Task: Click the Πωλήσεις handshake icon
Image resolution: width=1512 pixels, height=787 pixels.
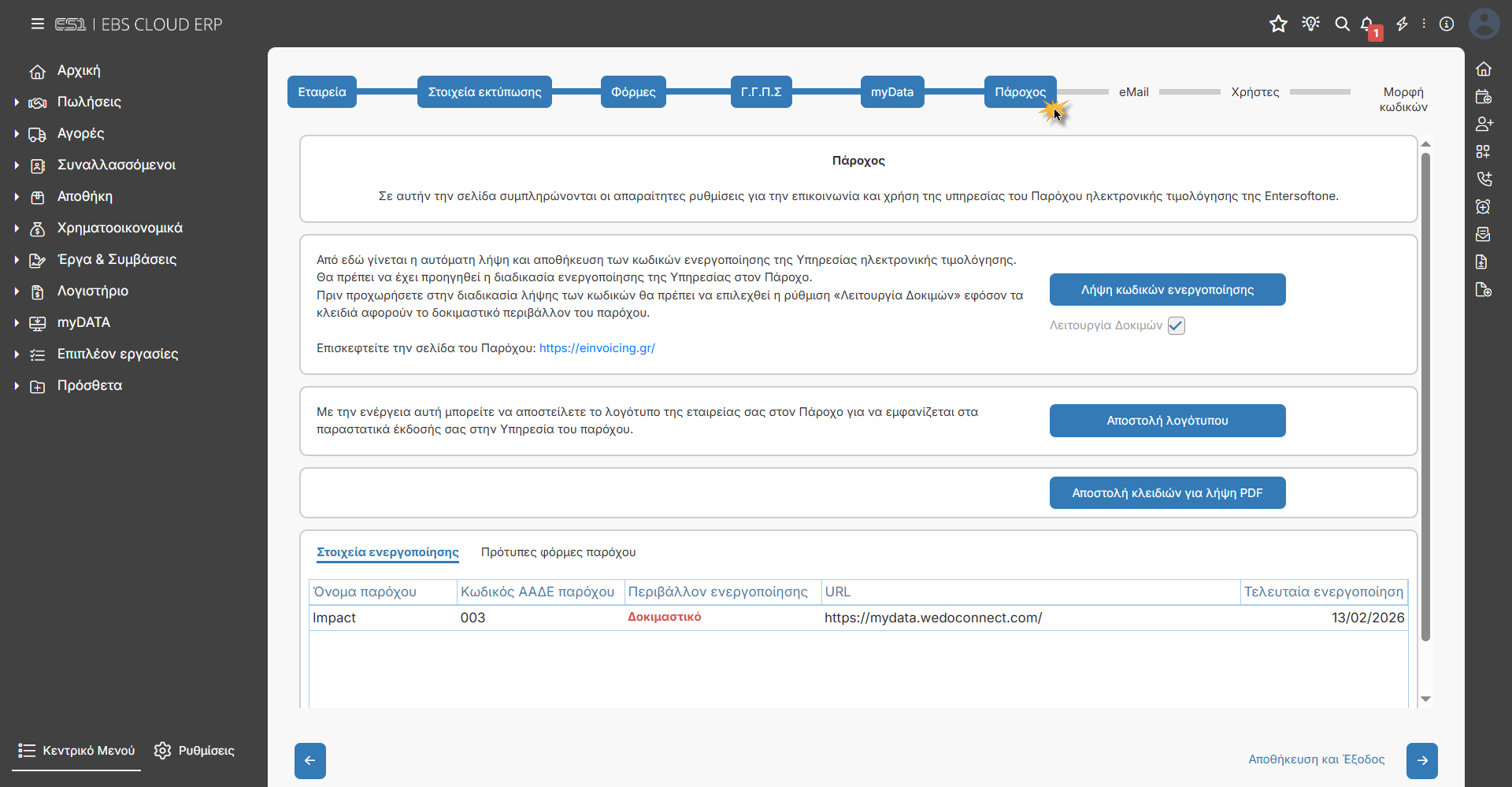Action: pyautogui.click(x=37, y=102)
